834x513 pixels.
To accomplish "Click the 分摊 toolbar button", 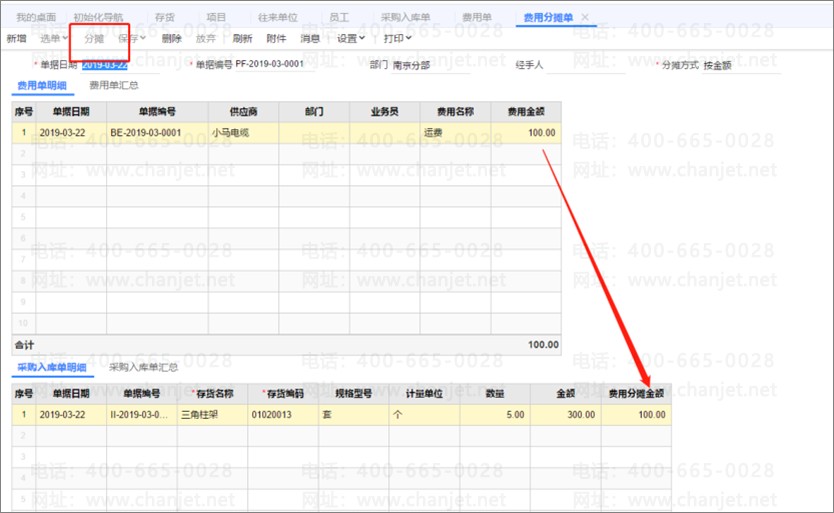I will click(x=94, y=39).
